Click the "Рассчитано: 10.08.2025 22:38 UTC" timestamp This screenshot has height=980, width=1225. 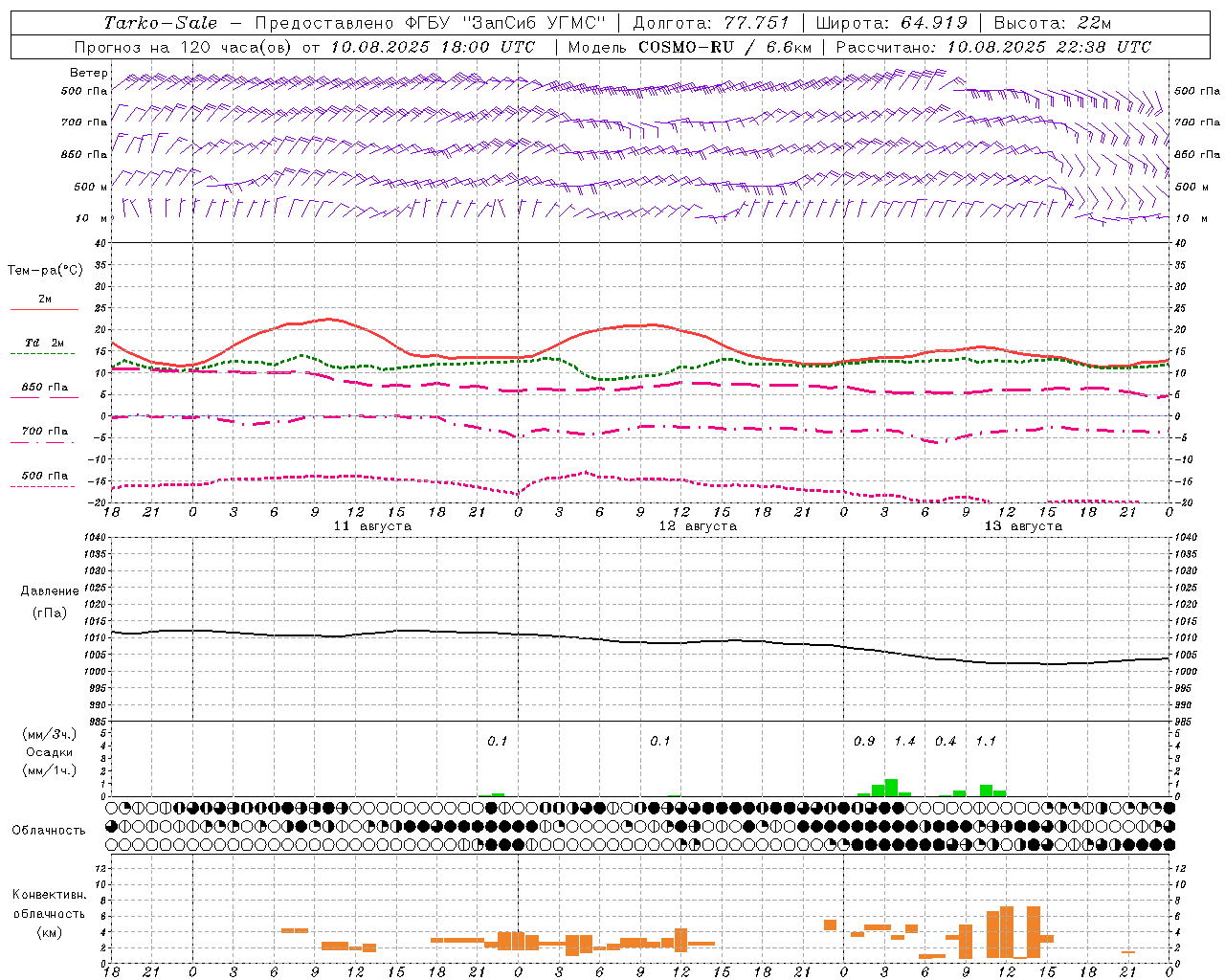click(993, 47)
